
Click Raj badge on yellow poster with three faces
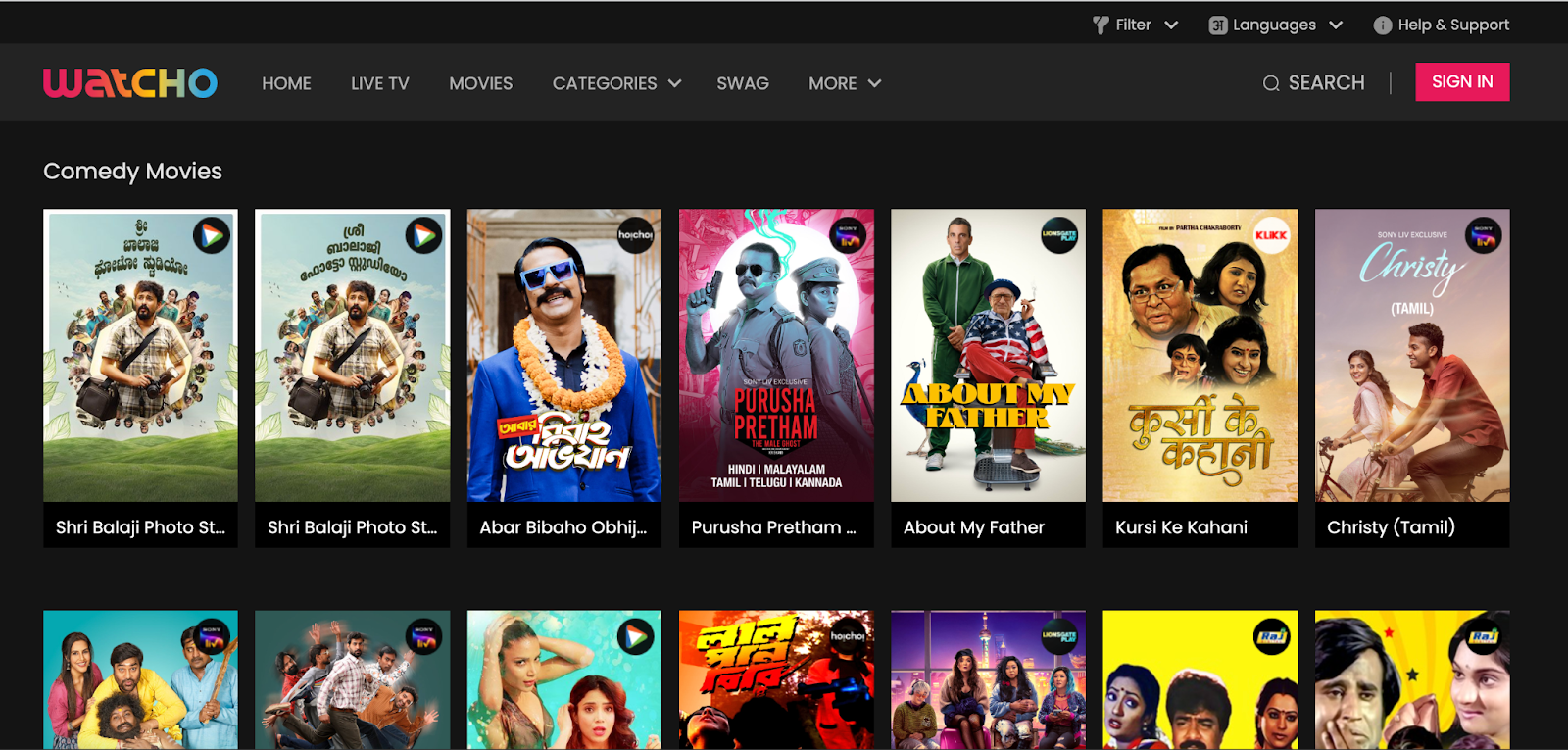(1271, 637)
